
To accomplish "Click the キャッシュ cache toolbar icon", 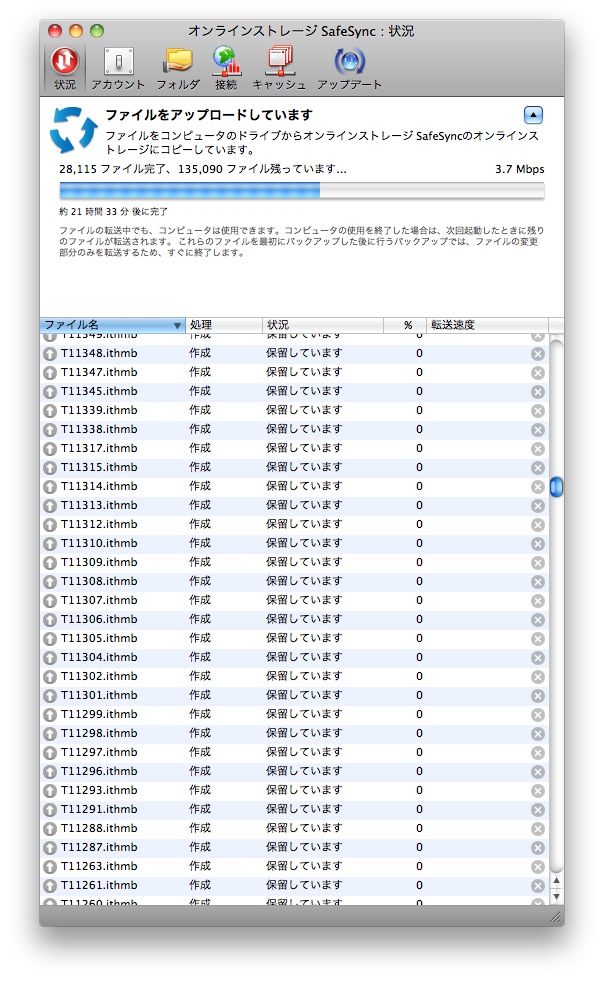I will pyautogui.click(x=279, y=68).
